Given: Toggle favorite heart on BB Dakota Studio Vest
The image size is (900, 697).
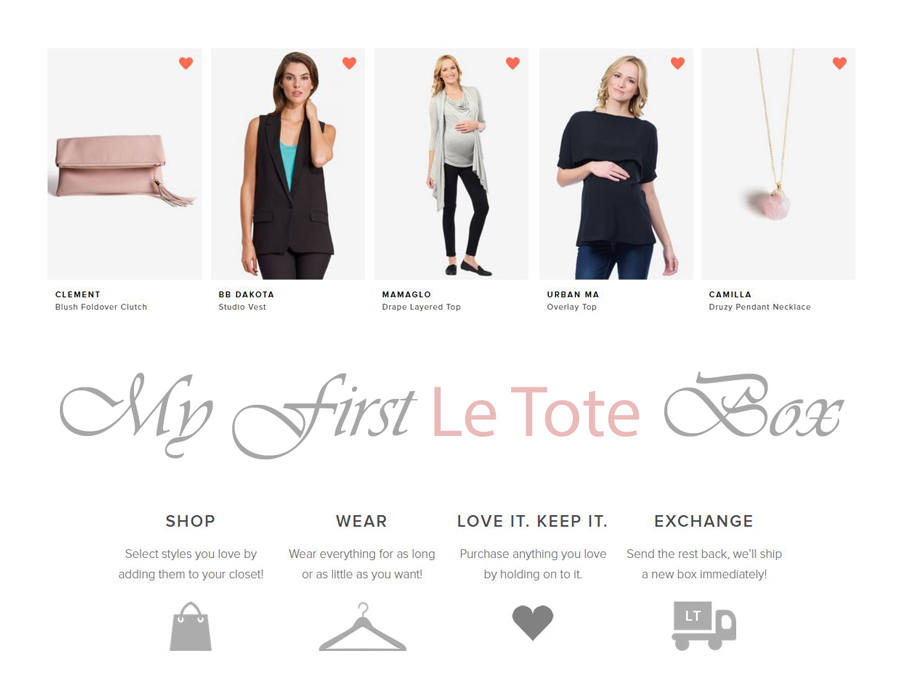Looking at the screenshot, I should [349, 63].
